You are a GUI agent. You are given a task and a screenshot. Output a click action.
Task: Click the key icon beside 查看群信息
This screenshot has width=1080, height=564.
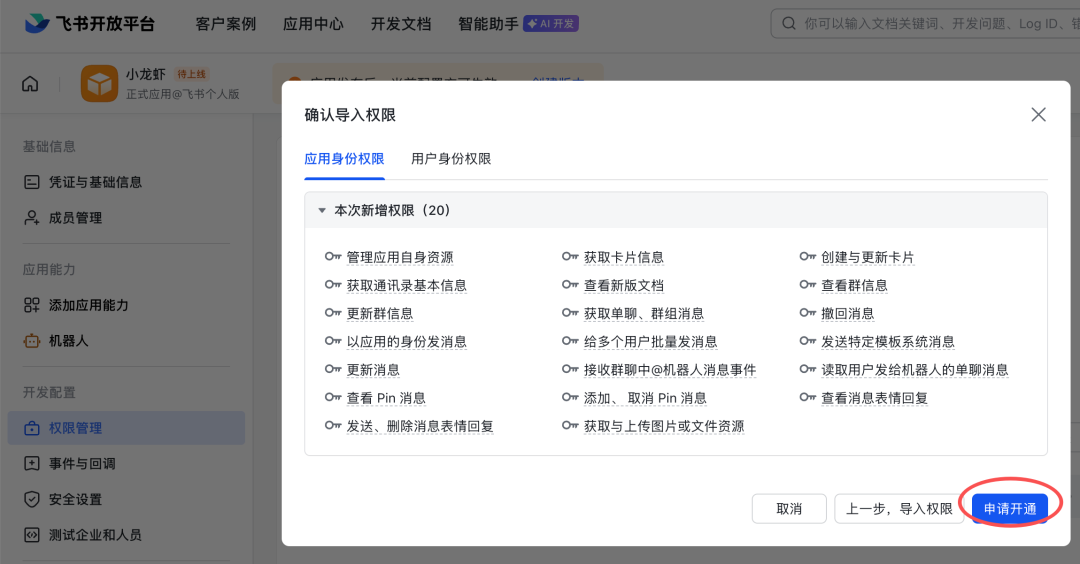pos(808,285)
